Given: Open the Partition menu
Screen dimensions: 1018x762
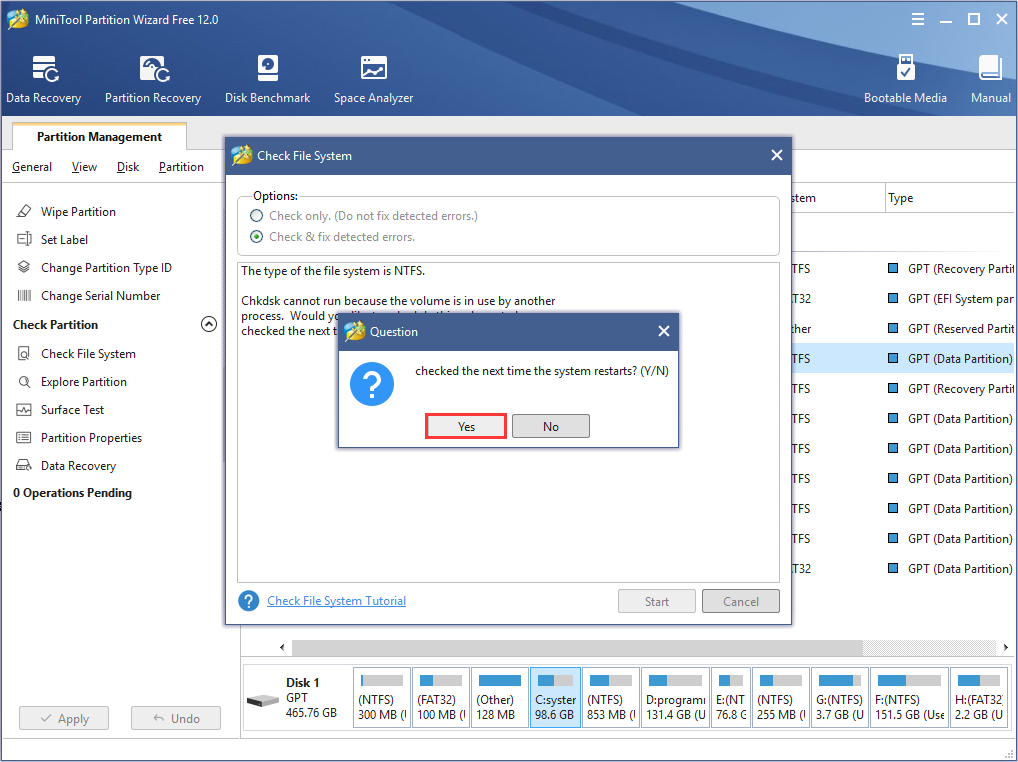Looking at the screenshot, I should (181, 167).
